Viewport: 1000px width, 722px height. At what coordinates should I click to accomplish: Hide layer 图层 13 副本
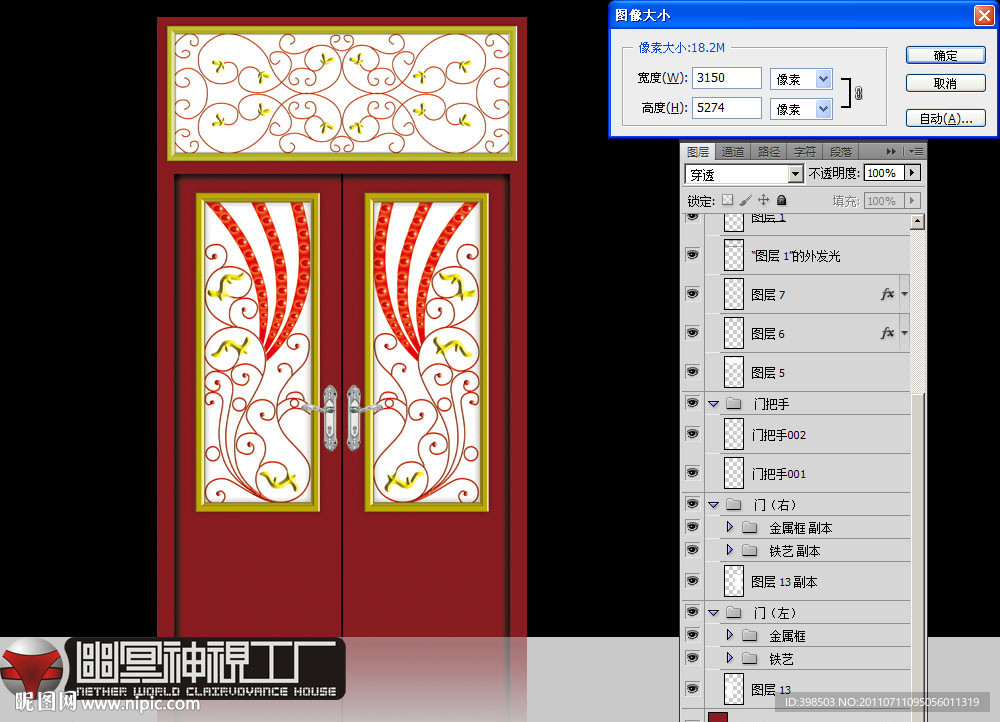[693, 581]
